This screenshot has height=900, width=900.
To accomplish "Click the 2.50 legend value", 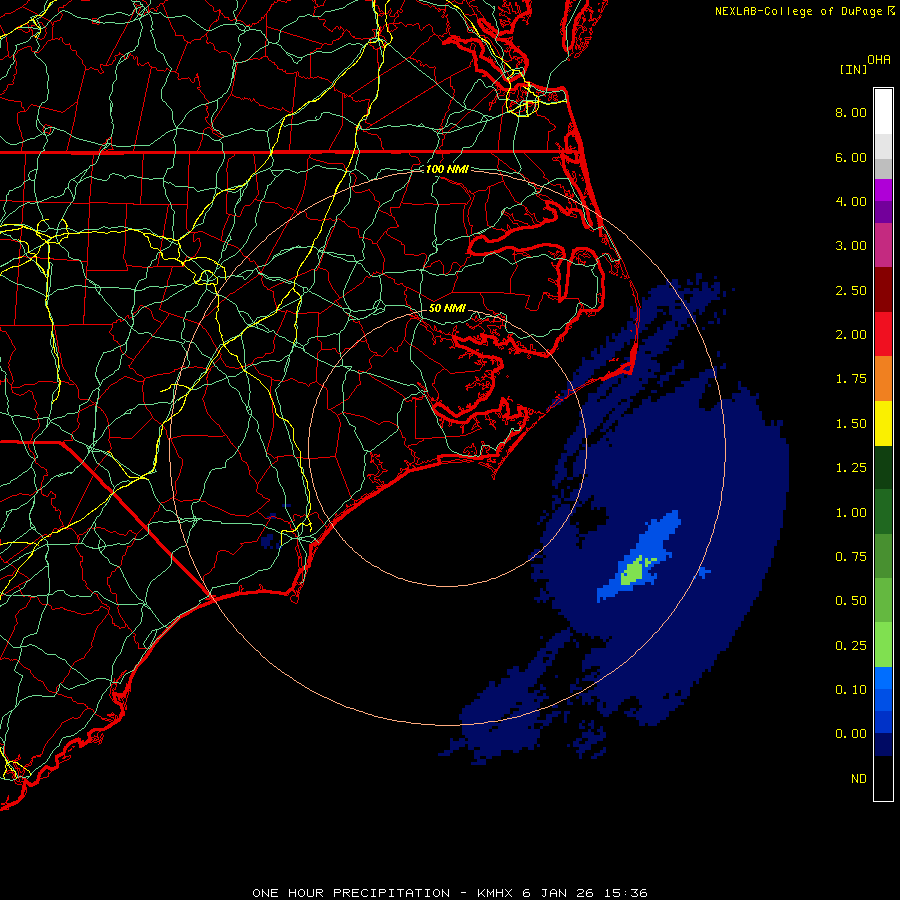I will 851,290.
